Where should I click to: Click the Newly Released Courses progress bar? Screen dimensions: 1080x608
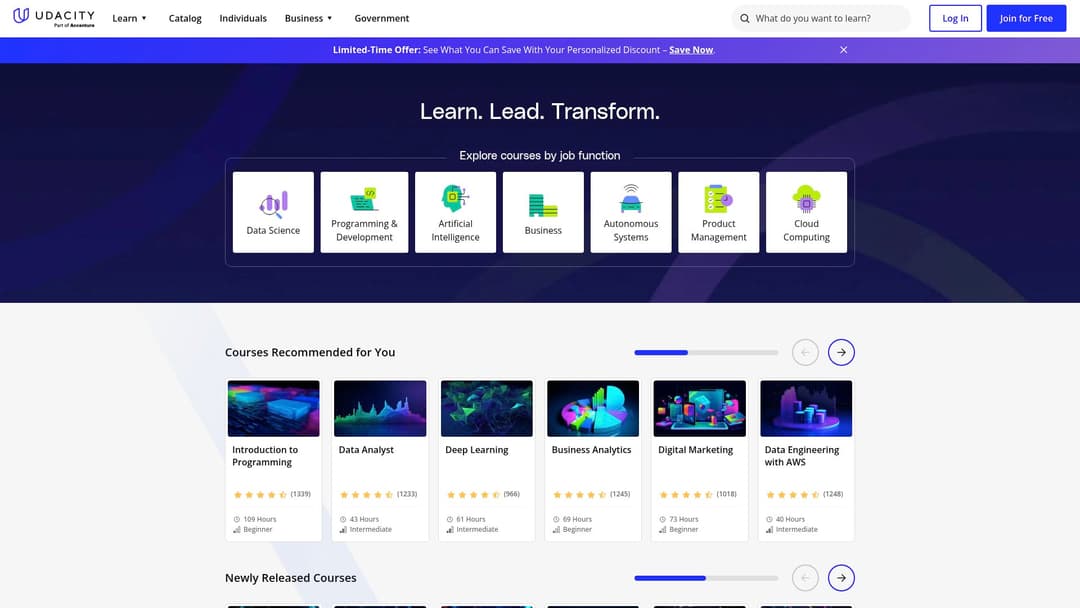pyautogui.click(x=706, y=578)
